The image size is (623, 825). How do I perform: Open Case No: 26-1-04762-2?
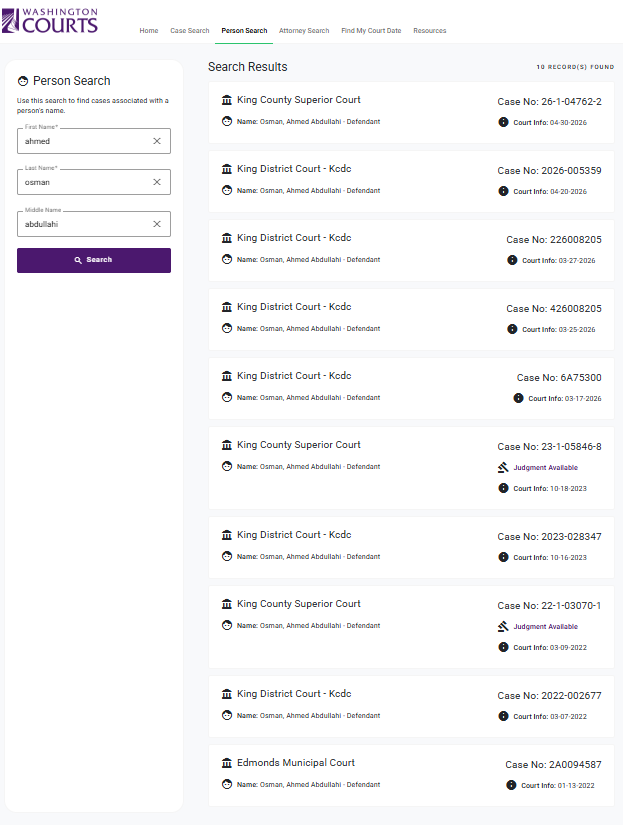[x=549, y=102]
